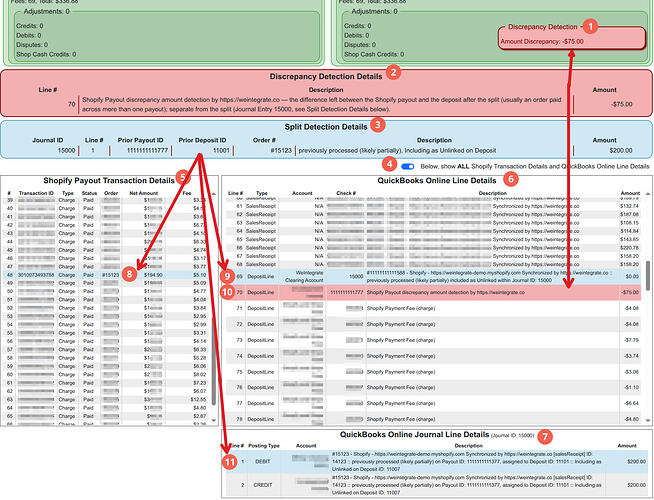Click the QuickBooks Online Journal Line Details heading
654x500 pixels.
tap(415, 435)
